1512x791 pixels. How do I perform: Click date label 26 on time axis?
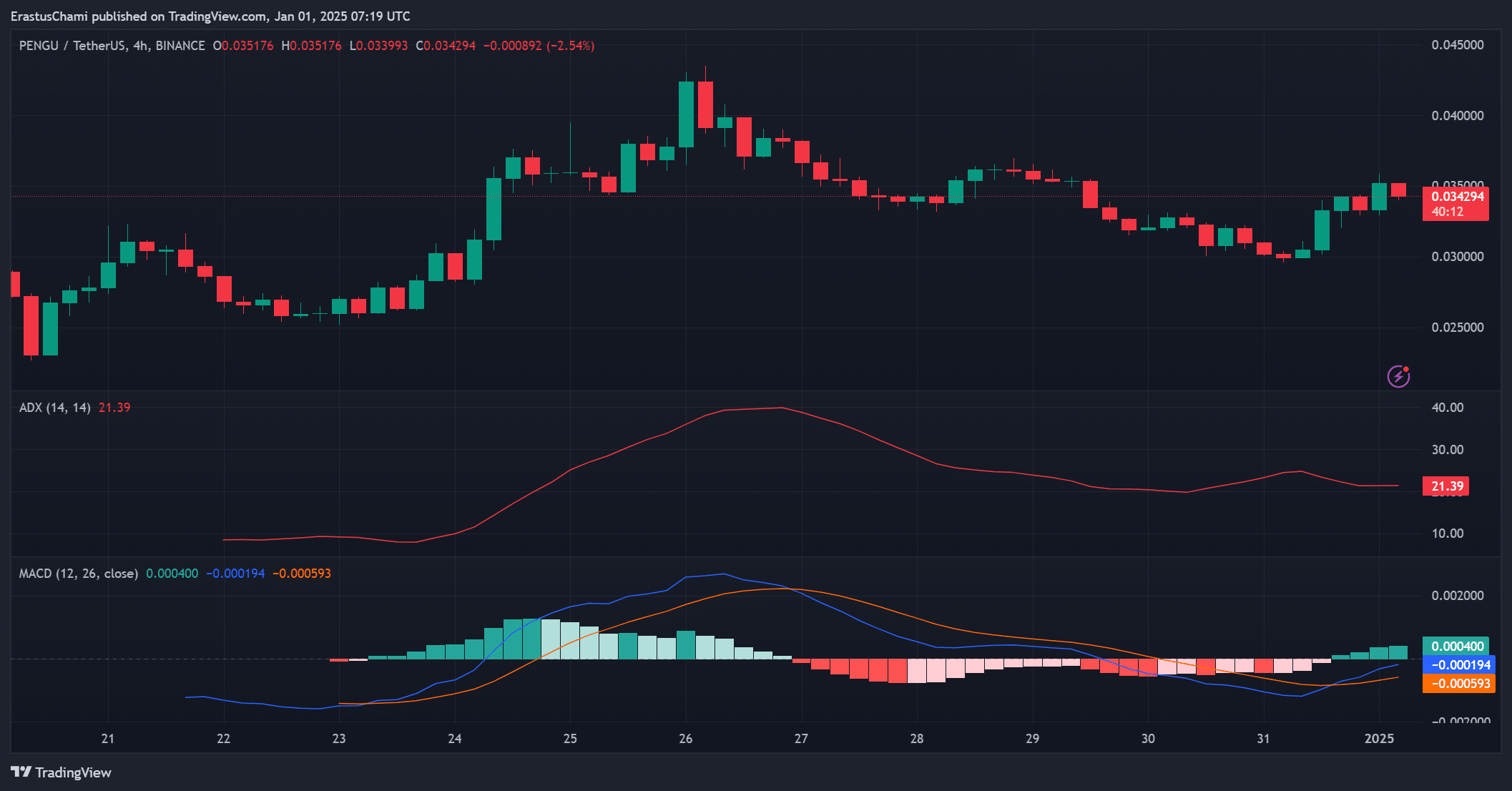686,739
